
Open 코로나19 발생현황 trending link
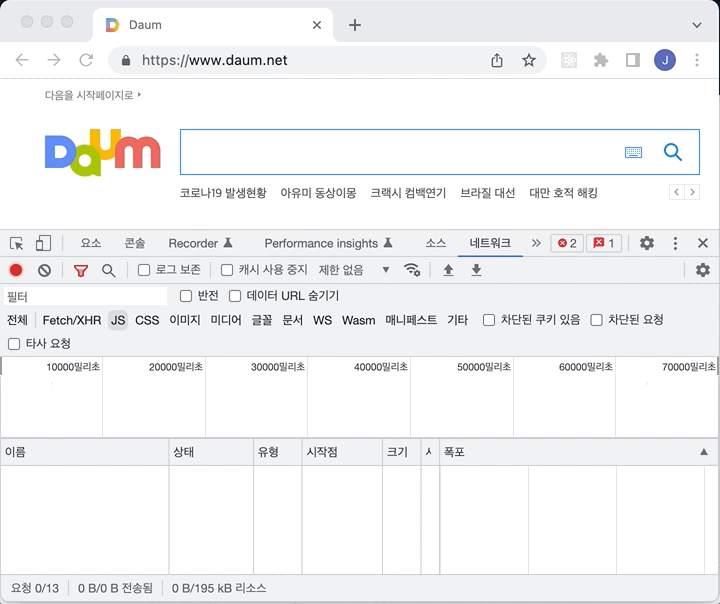(223, 193)
